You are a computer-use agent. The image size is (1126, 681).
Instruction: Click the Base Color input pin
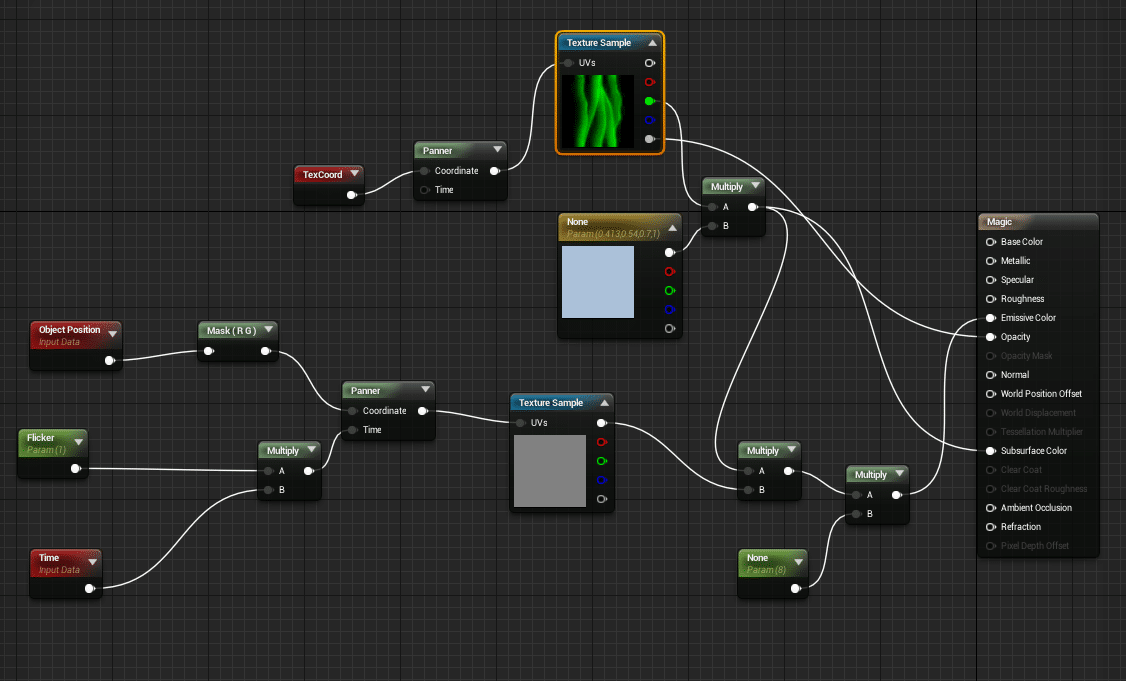[991, 242]
